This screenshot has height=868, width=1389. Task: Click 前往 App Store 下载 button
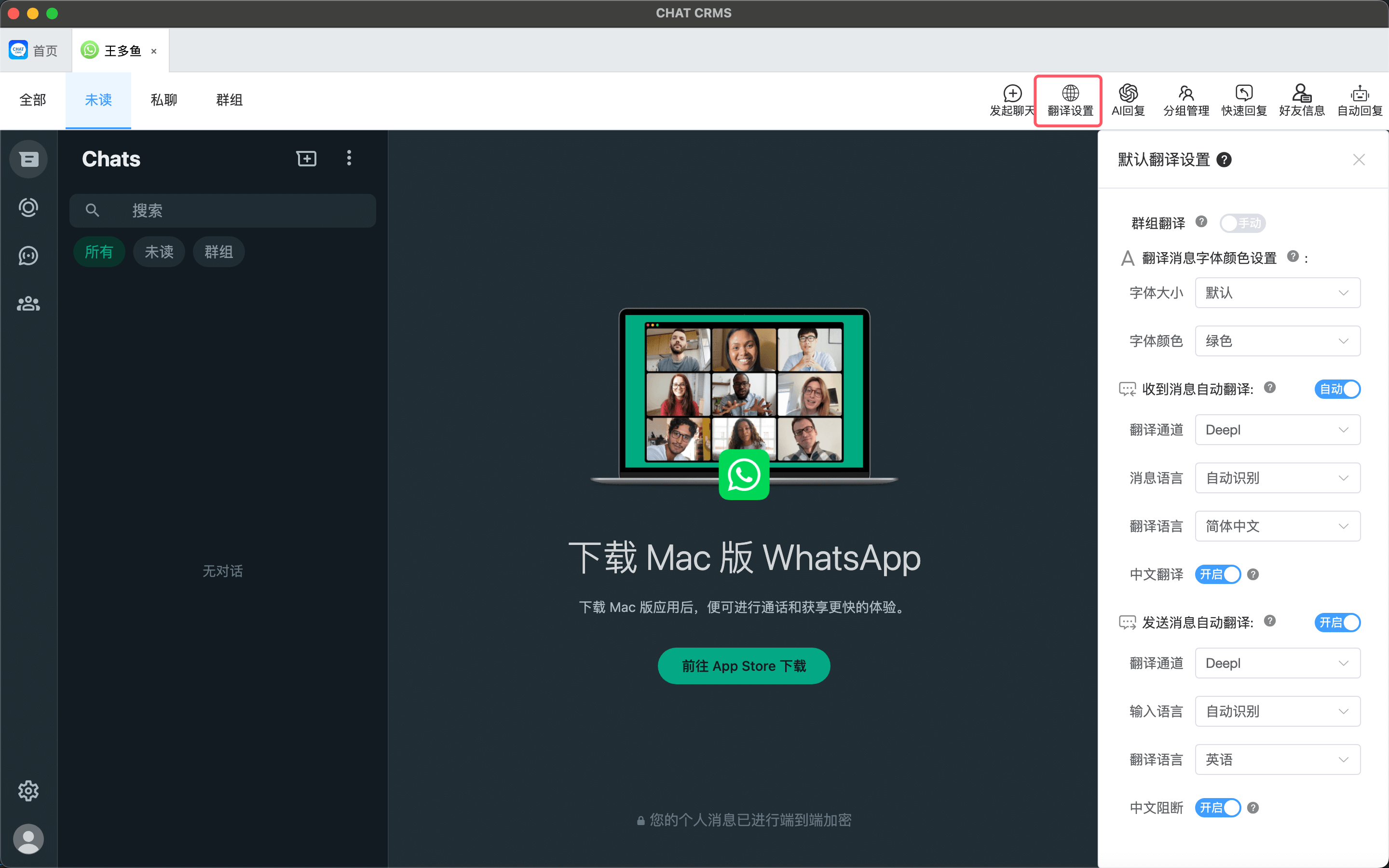[x=744, y=666]
